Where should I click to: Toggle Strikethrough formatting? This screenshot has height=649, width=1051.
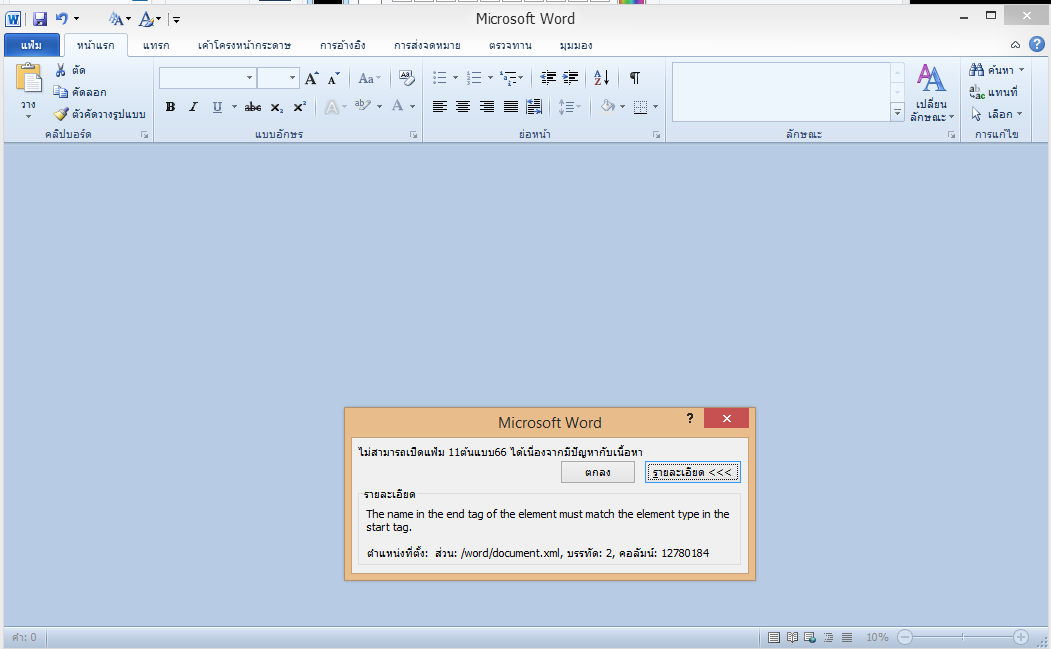point(253,107)
